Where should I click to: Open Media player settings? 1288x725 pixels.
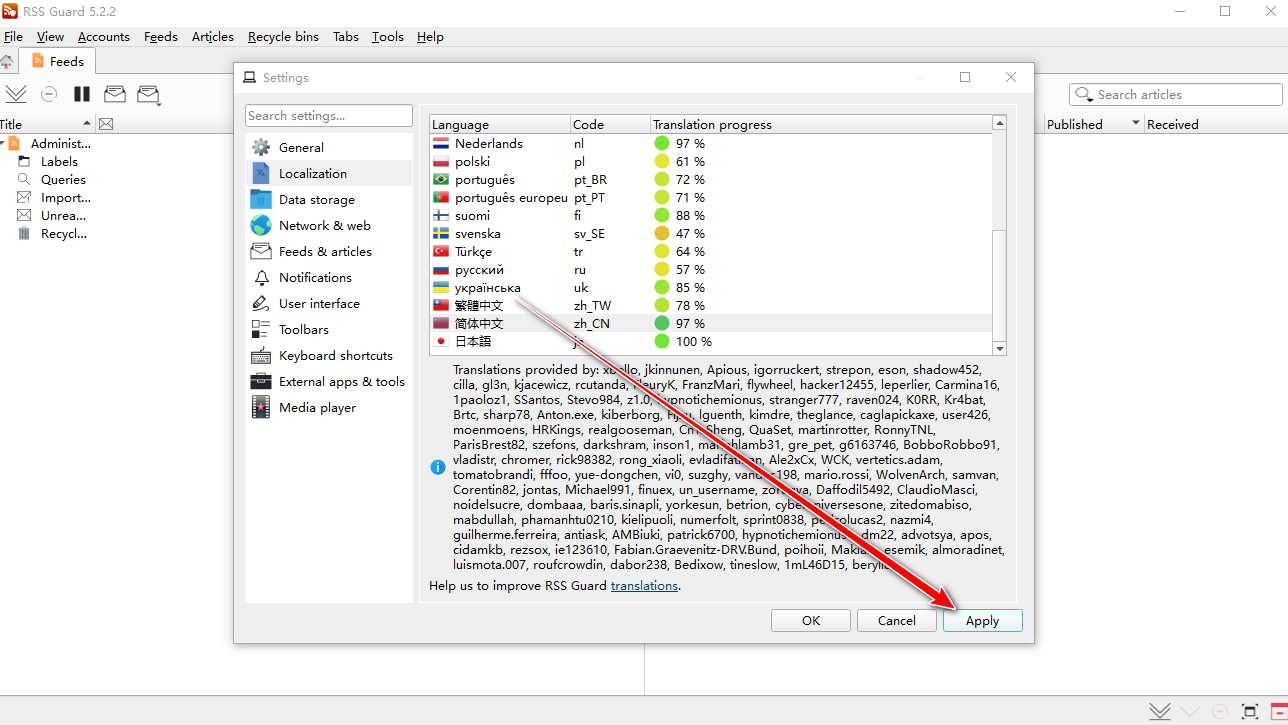[x=329, y=407]
